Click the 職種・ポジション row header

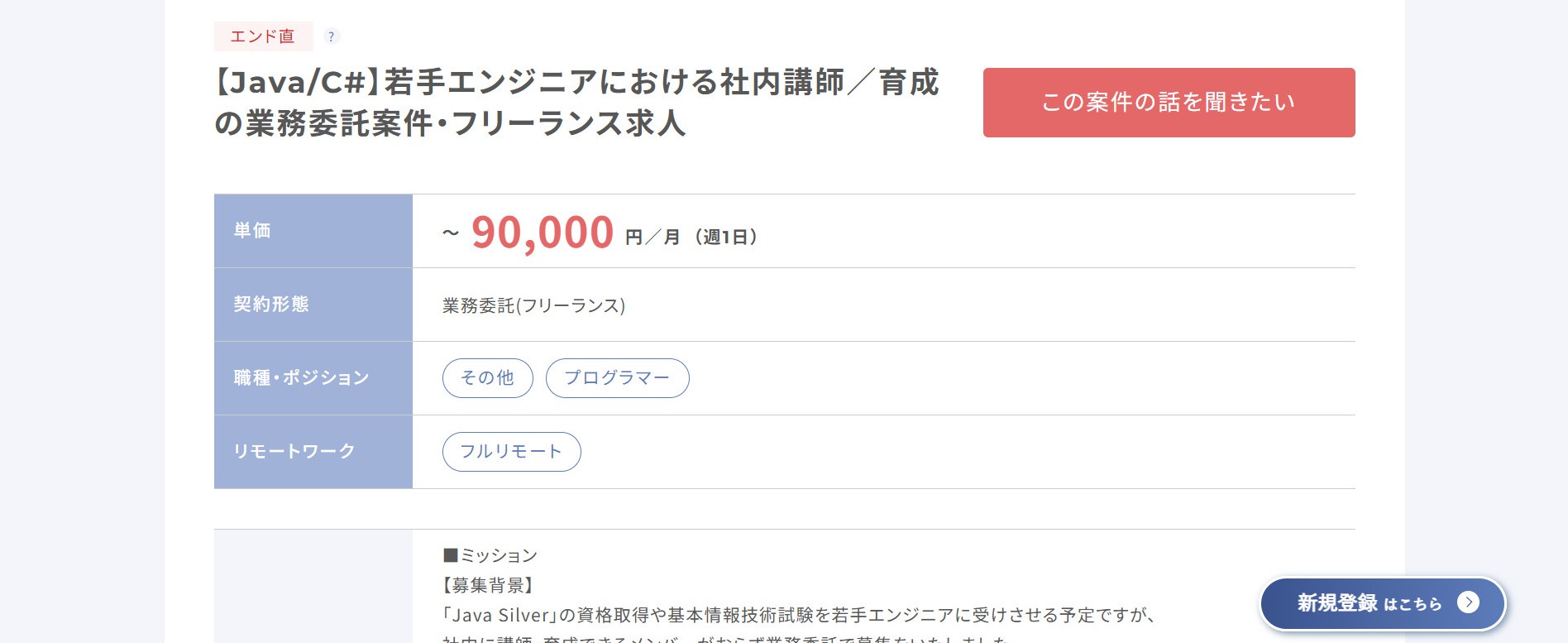pos(301,378)
